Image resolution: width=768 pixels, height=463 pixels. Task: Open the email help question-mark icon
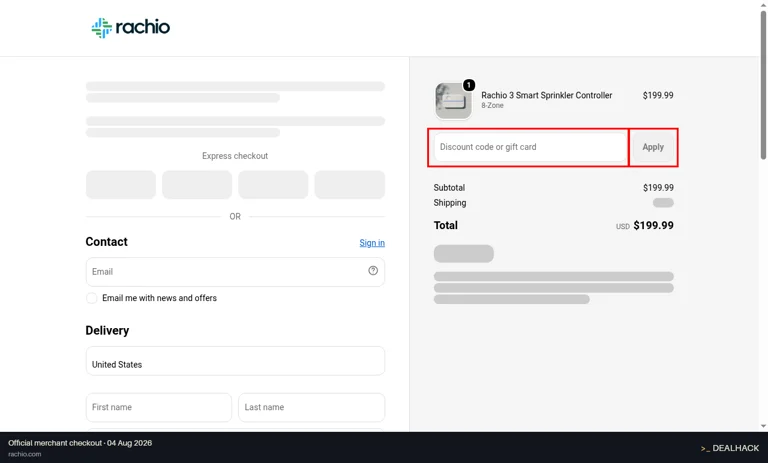click(373, 270)
